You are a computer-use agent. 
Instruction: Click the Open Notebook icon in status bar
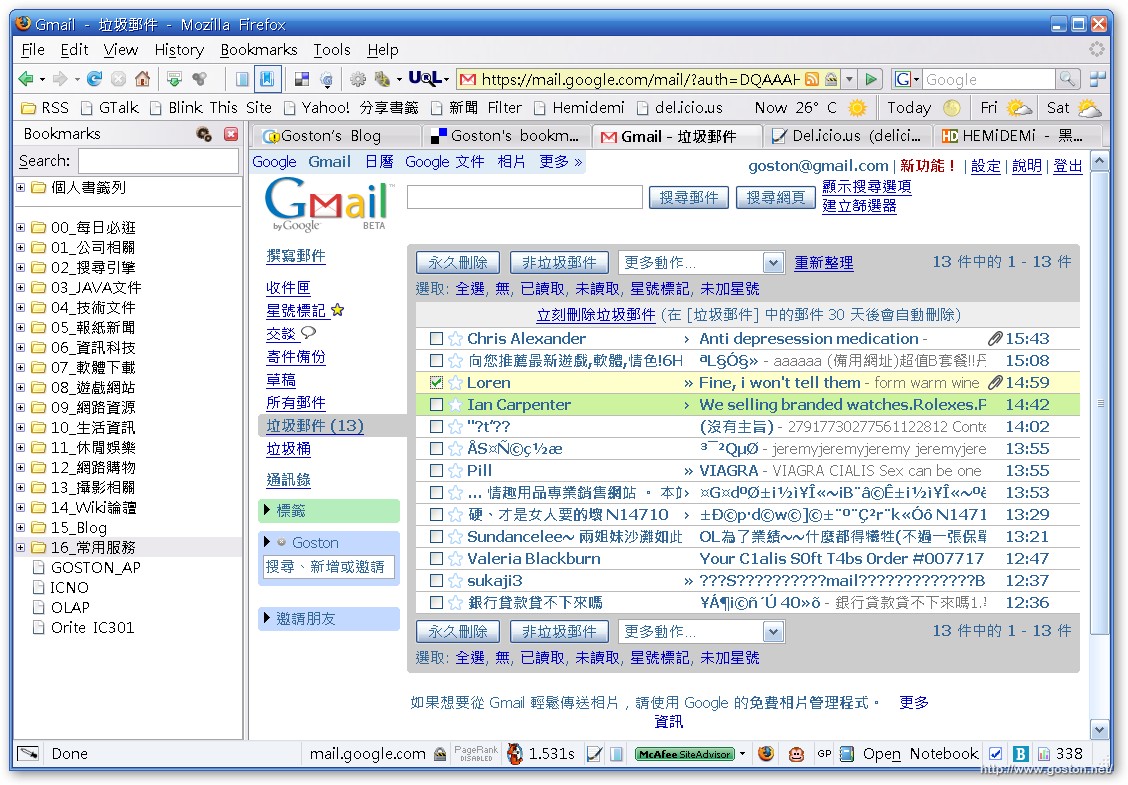pyautogui.click(x=847, y=754)
